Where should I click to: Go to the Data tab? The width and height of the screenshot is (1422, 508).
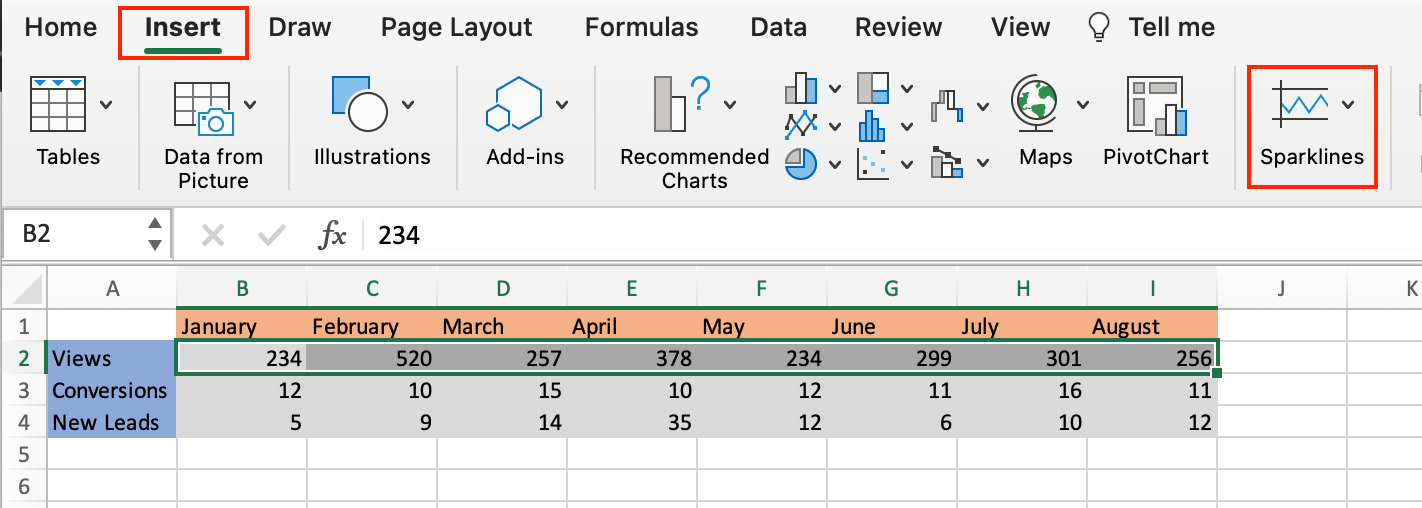tap(778, 28)
